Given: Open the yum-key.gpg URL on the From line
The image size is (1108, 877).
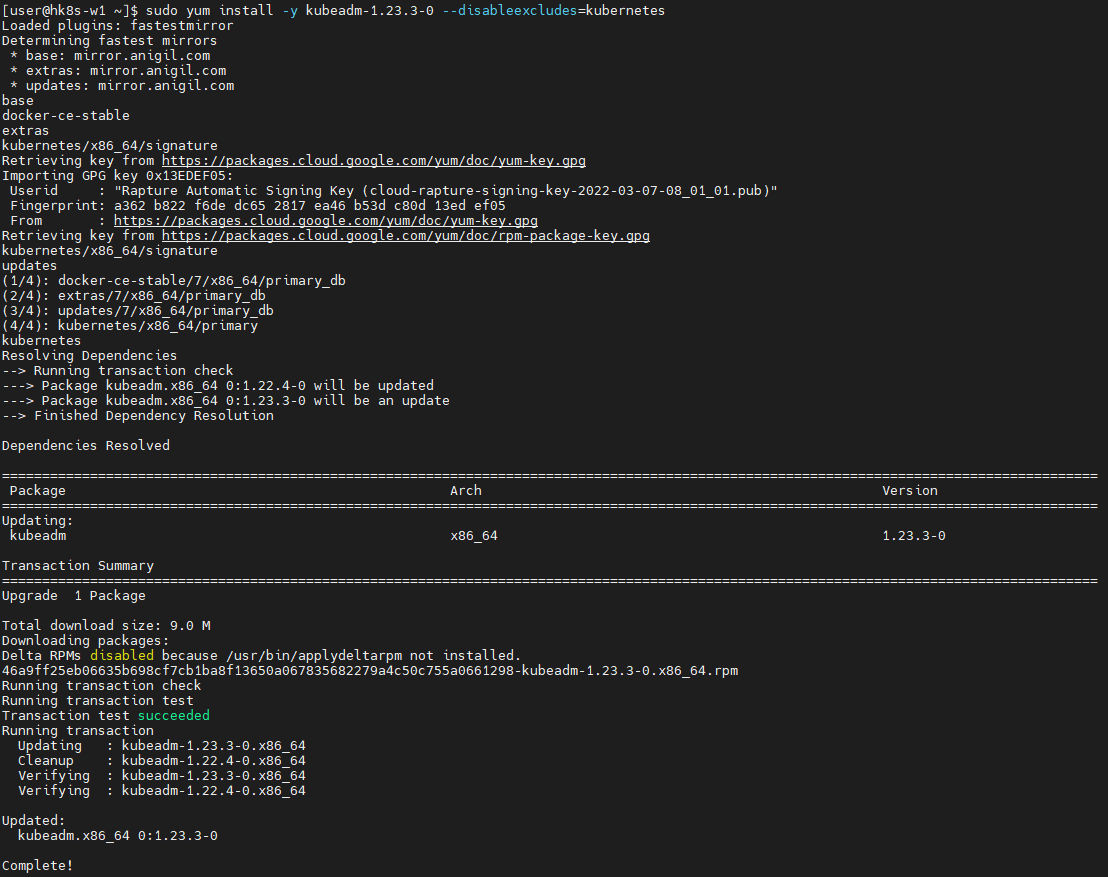Looking at the screenshot, I should pyautogui.click(x=326, y=220).
